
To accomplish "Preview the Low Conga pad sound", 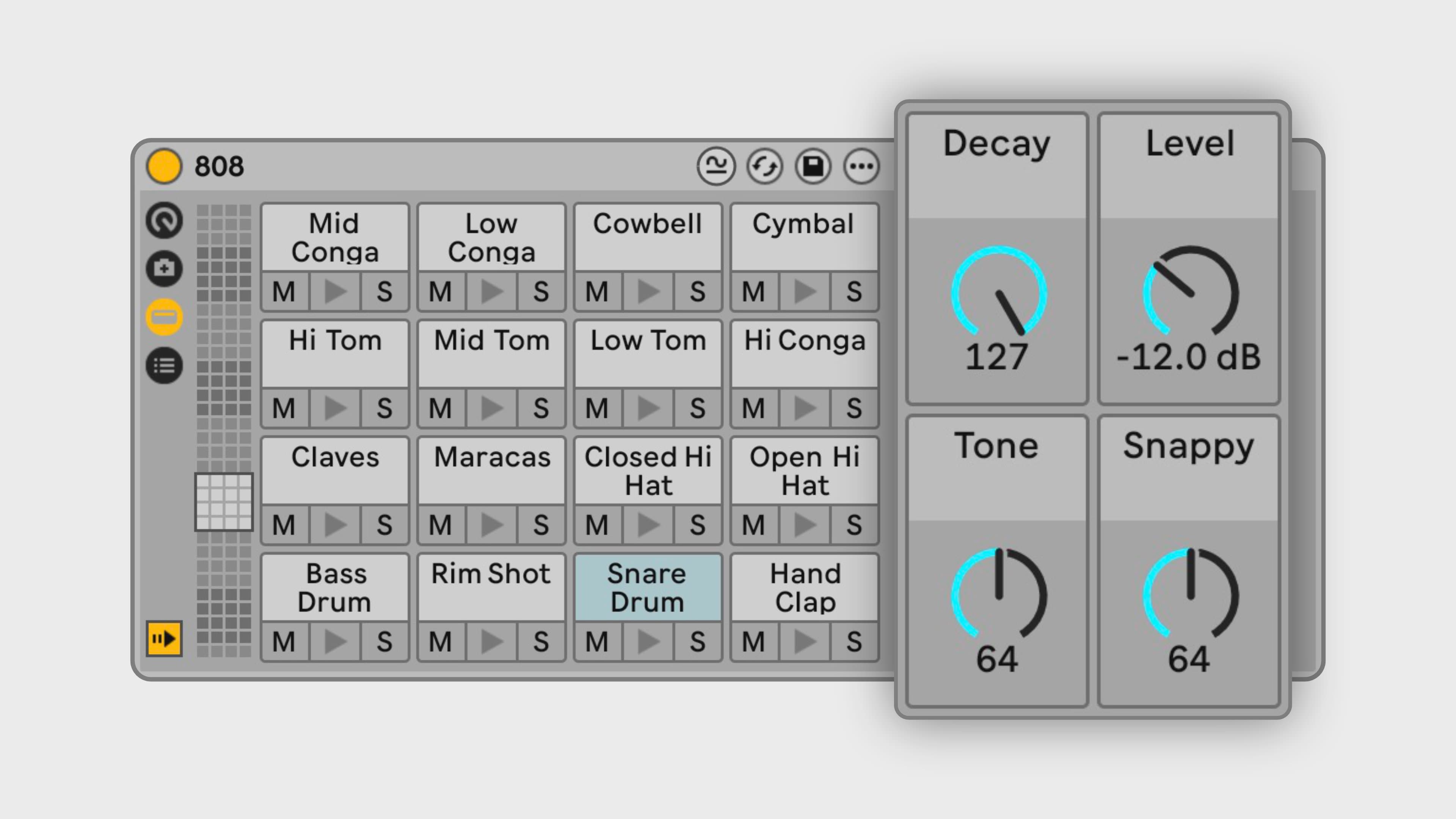I will (x=491, y=292).
